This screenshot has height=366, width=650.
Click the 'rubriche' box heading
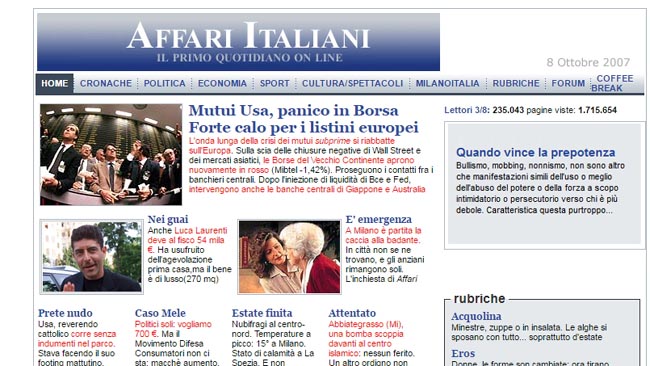(479, 298)
